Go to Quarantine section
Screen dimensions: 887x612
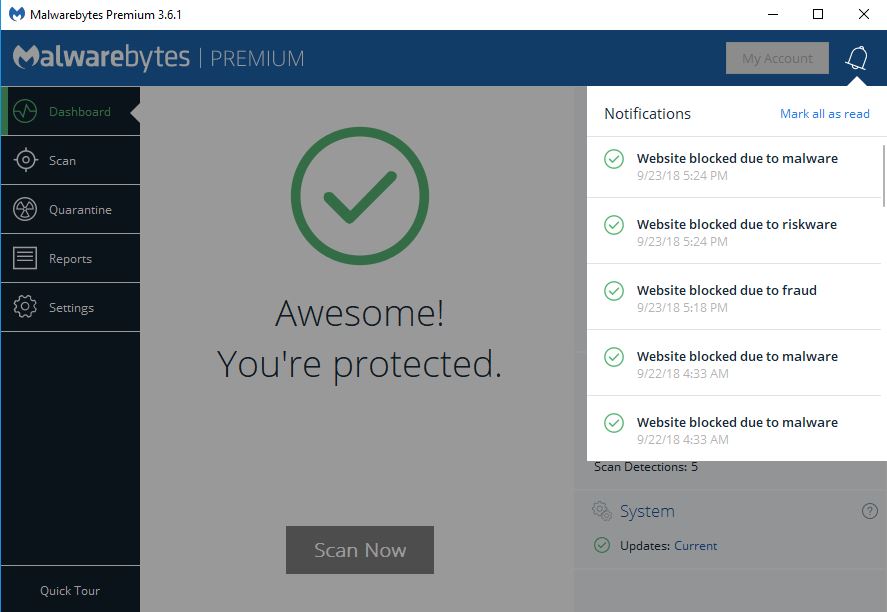71,209
